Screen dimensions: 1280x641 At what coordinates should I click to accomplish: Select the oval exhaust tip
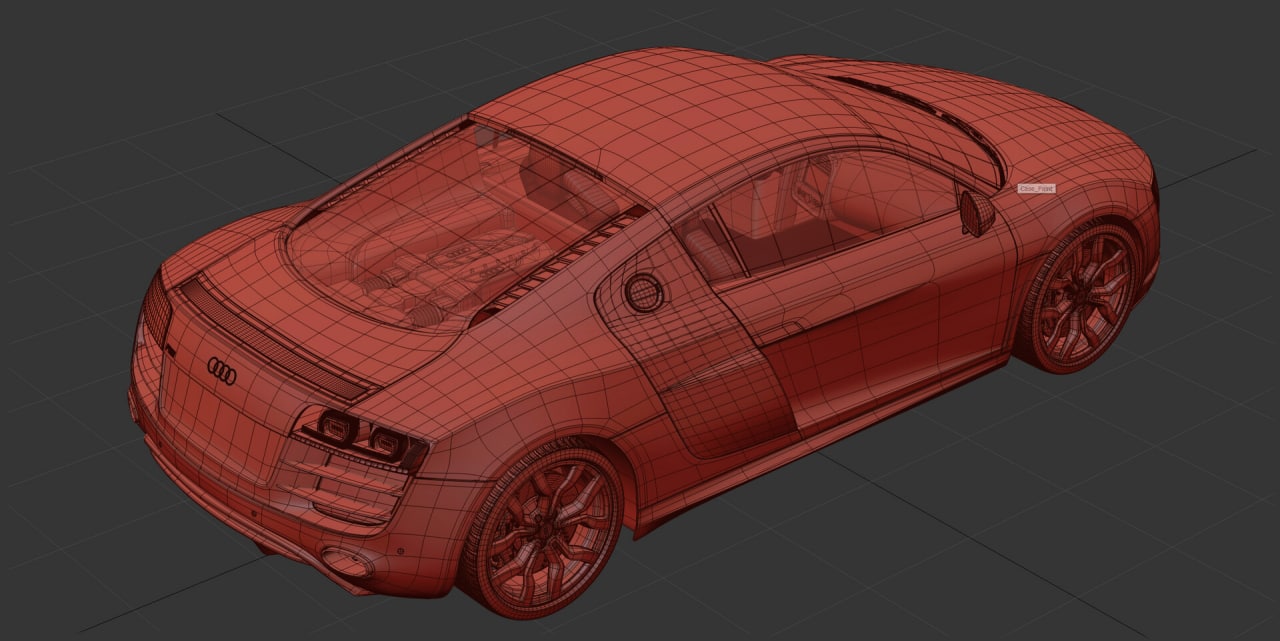348,561
